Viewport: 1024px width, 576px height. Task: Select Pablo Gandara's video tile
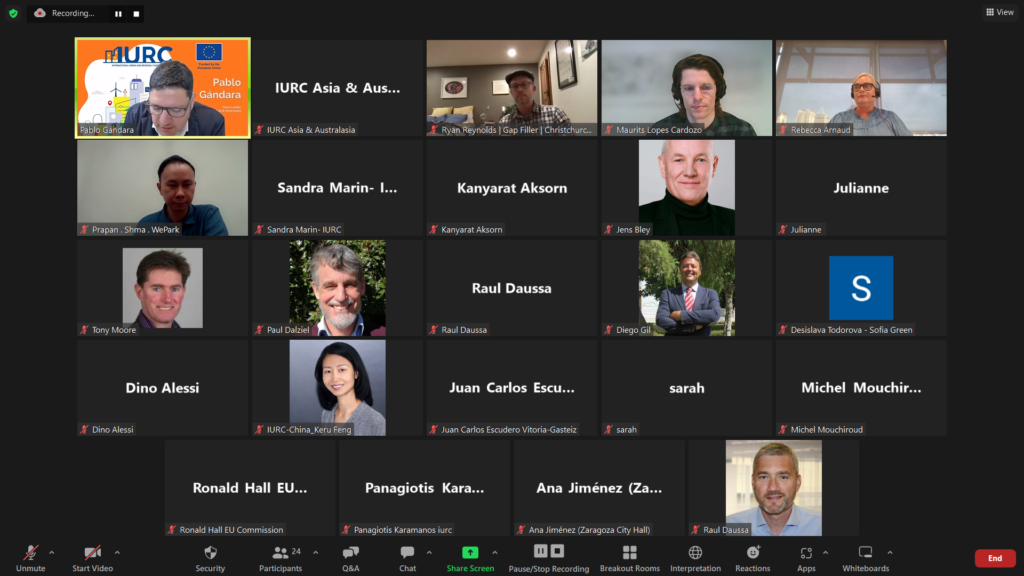tap(163, 88)
